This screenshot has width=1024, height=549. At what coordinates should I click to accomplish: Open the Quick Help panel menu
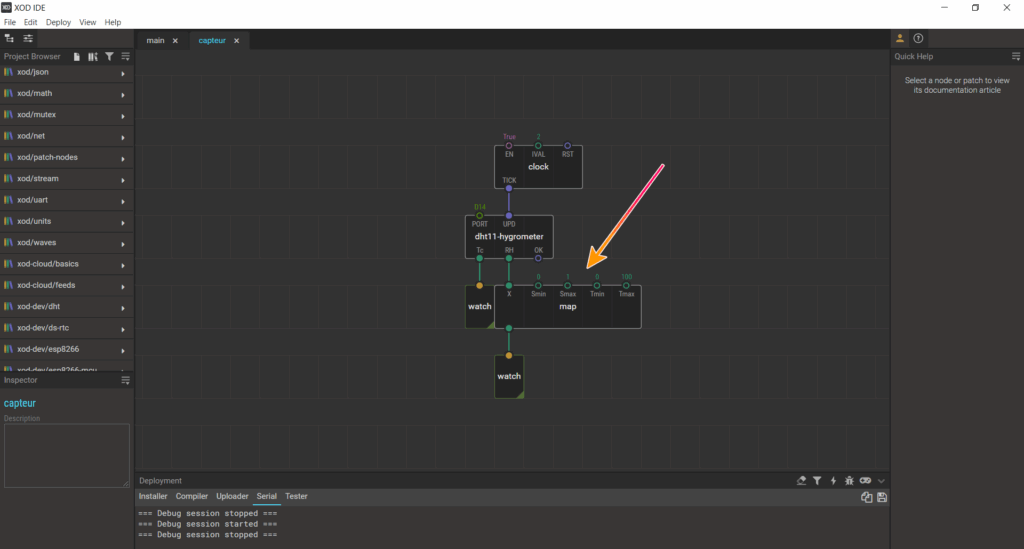click(1016, 57)
